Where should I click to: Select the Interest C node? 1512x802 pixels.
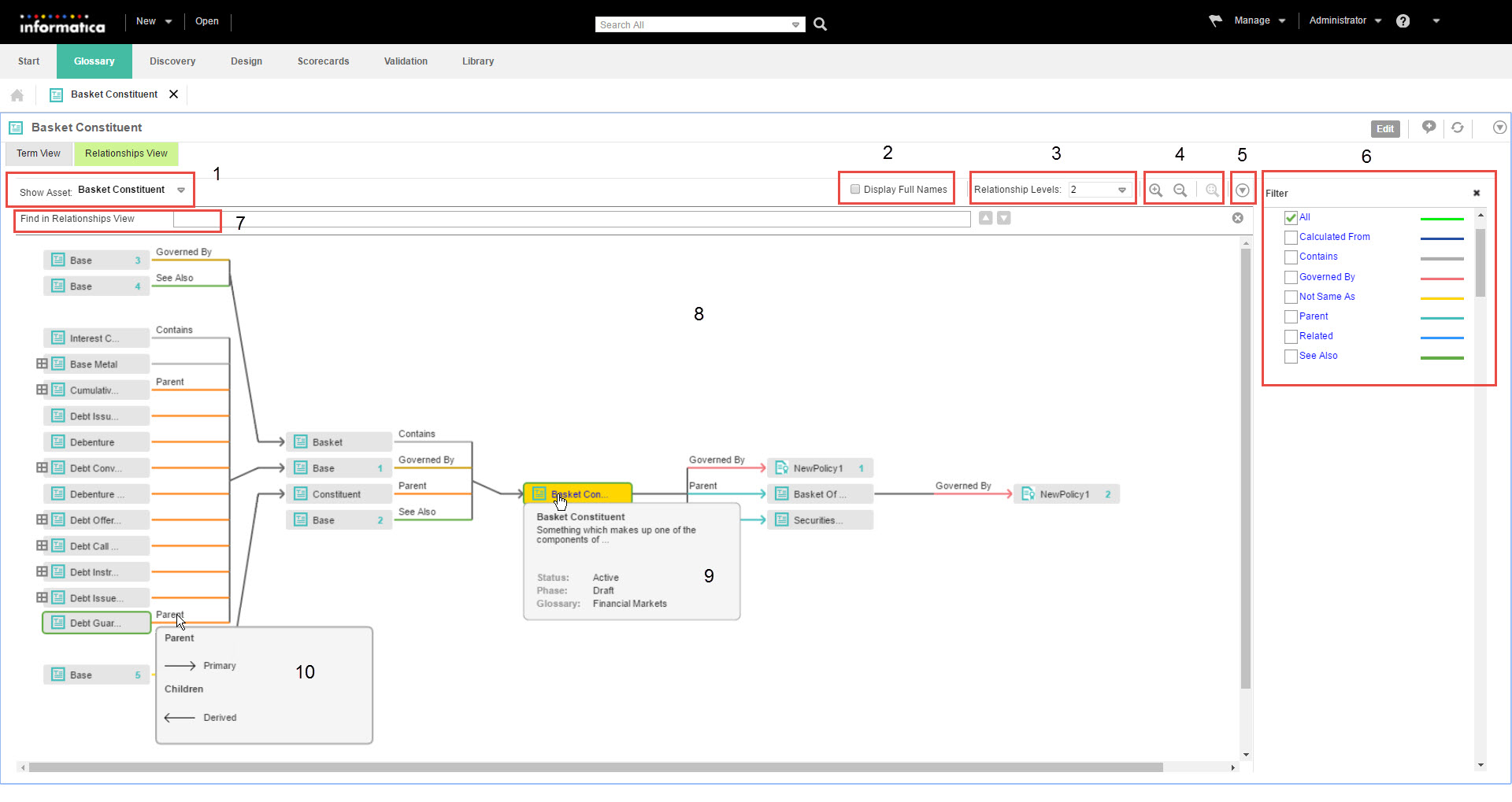pyautogui.click(x=96, y=338)
